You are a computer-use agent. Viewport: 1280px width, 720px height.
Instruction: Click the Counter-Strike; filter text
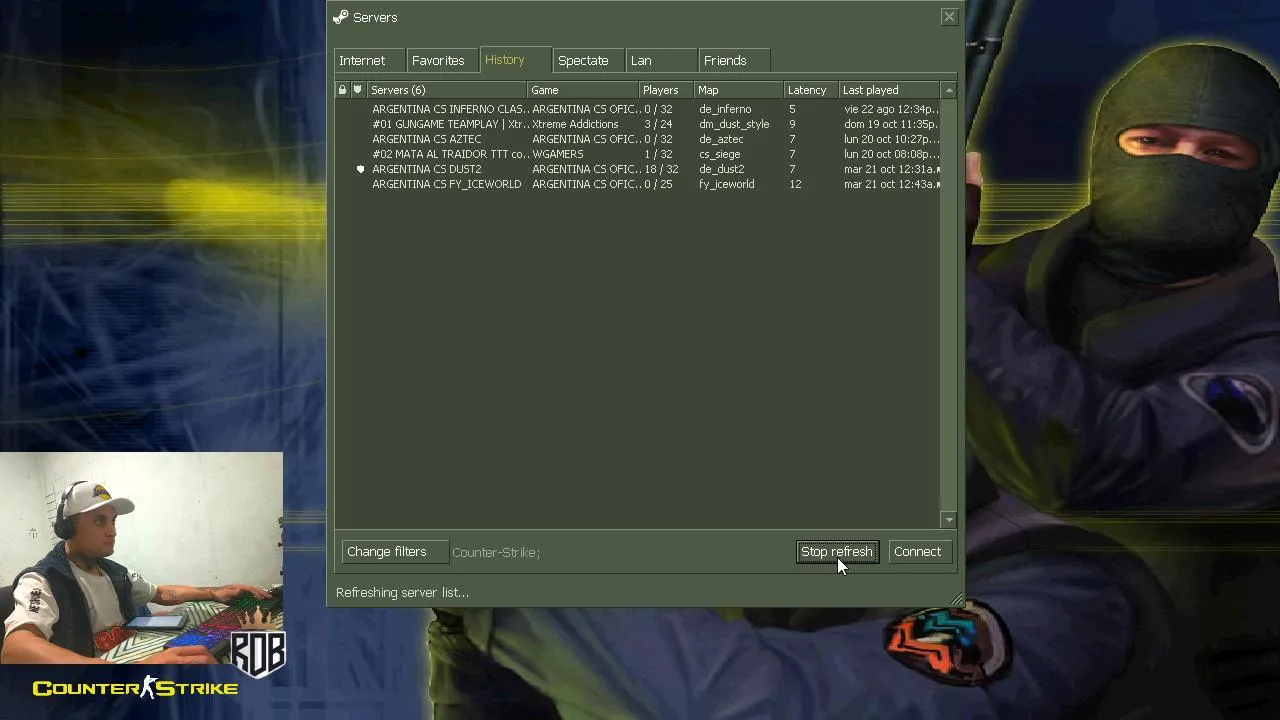[x=496, y=552]
